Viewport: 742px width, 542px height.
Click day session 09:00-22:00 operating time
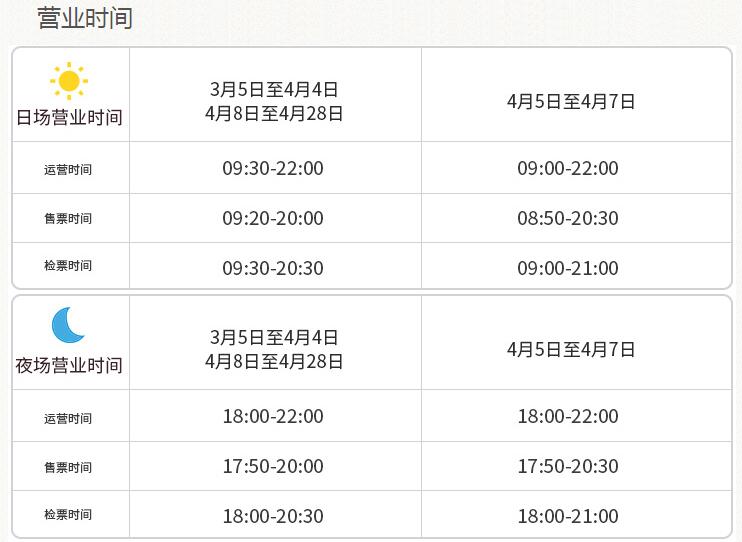[568, 169]
